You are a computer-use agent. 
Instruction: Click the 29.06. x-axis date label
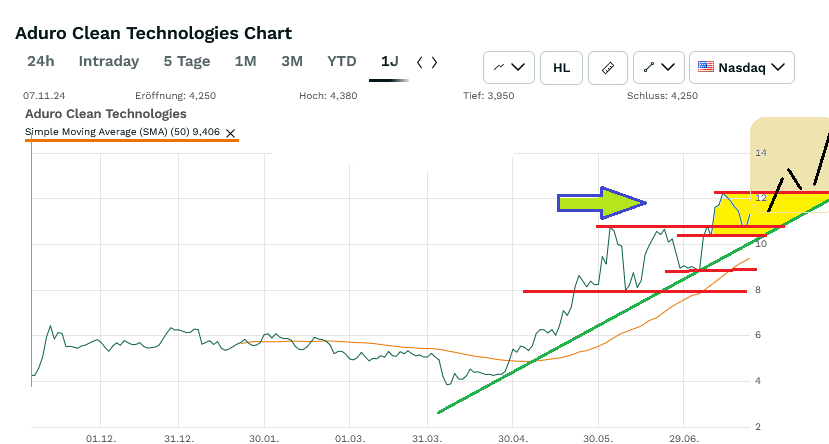click(684, 438)
